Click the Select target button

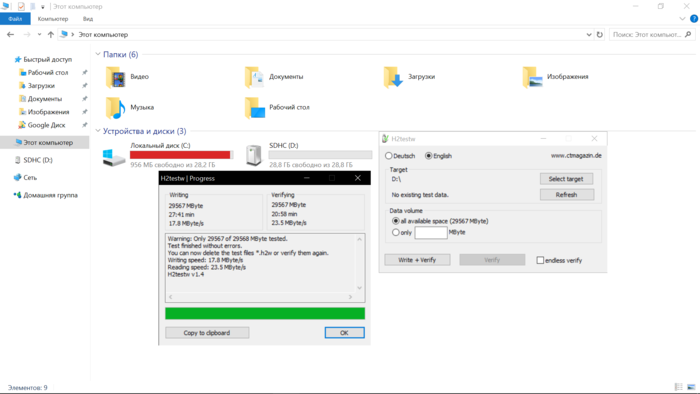[x=566, y=179]
